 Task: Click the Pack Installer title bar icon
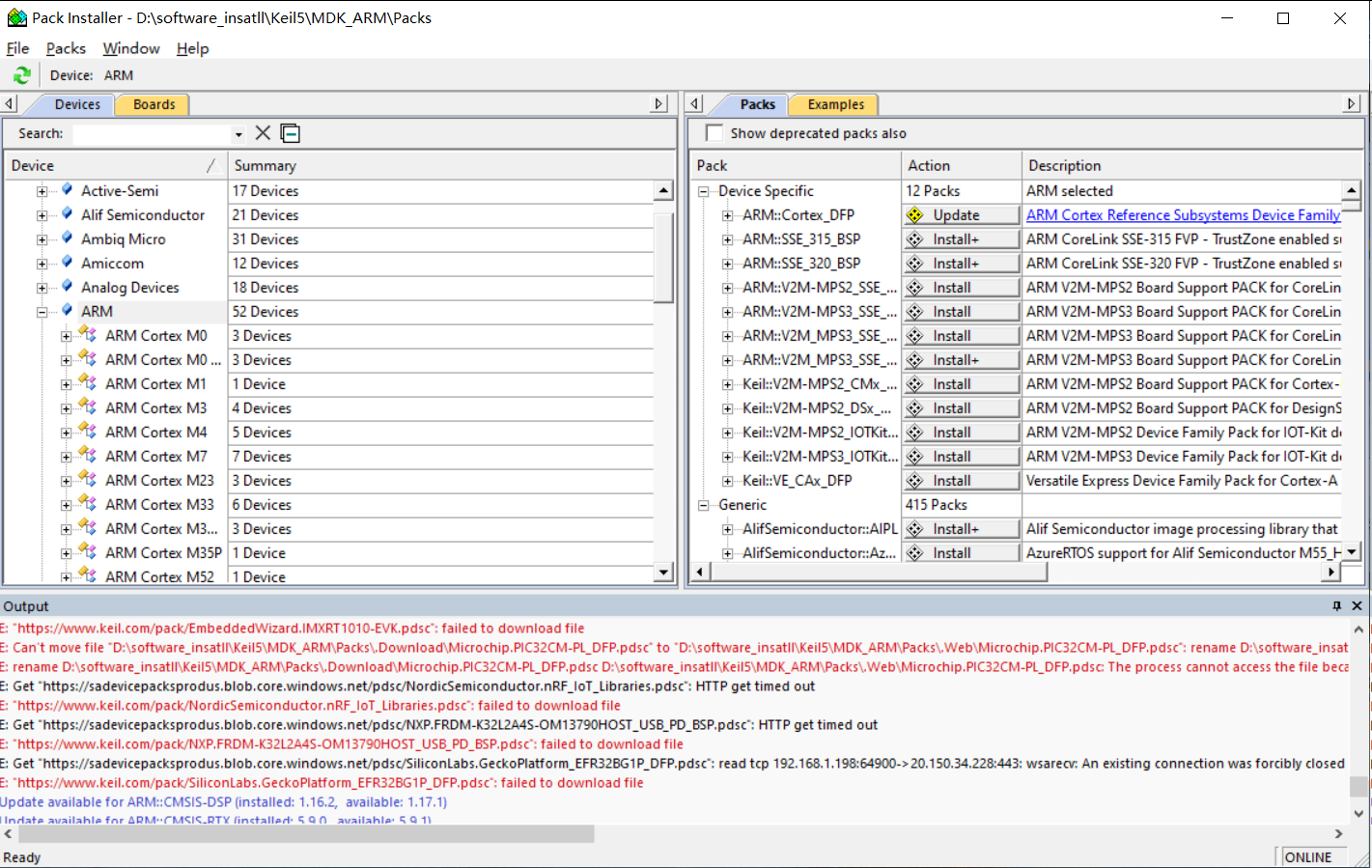(16, 17)
